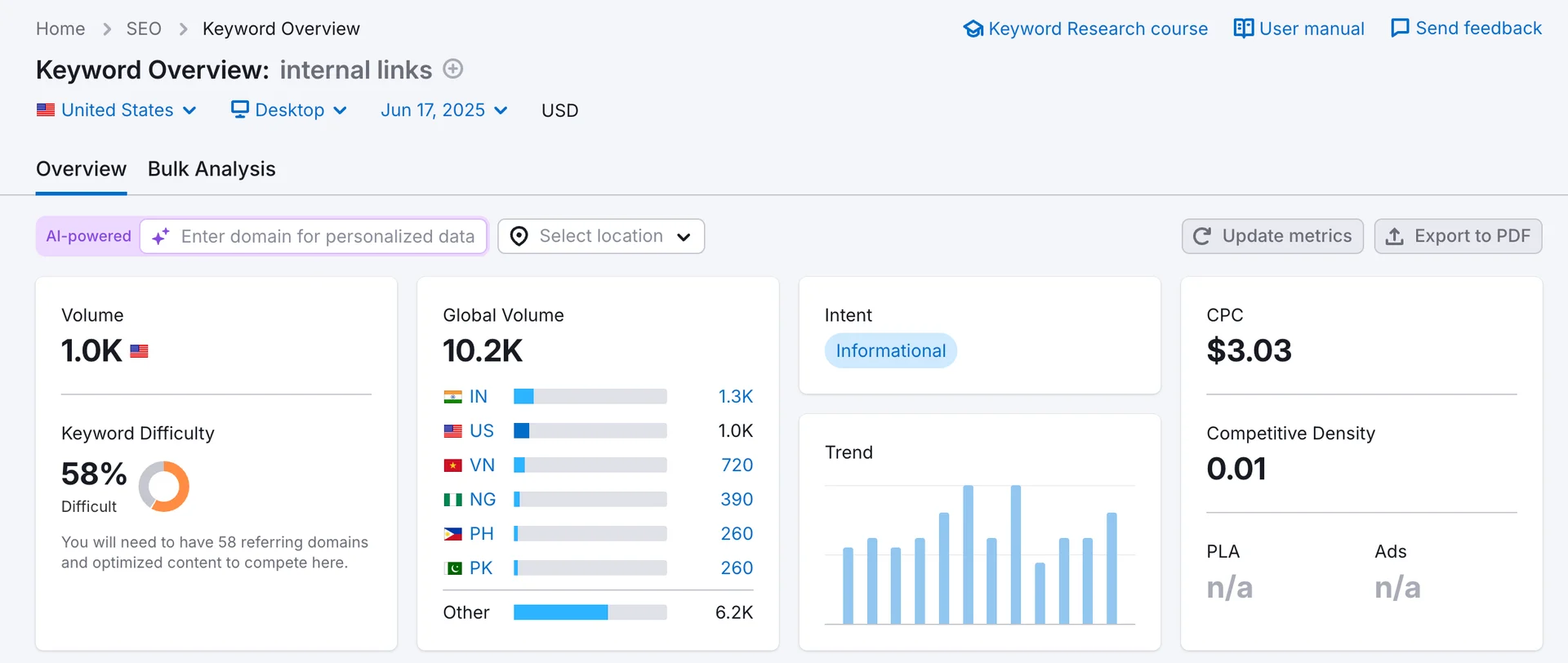Image resolution: width=1568 pixels, height=663 pixels.
Task: Click the refresh icon on Update metrics
Action: (1201, 236)
